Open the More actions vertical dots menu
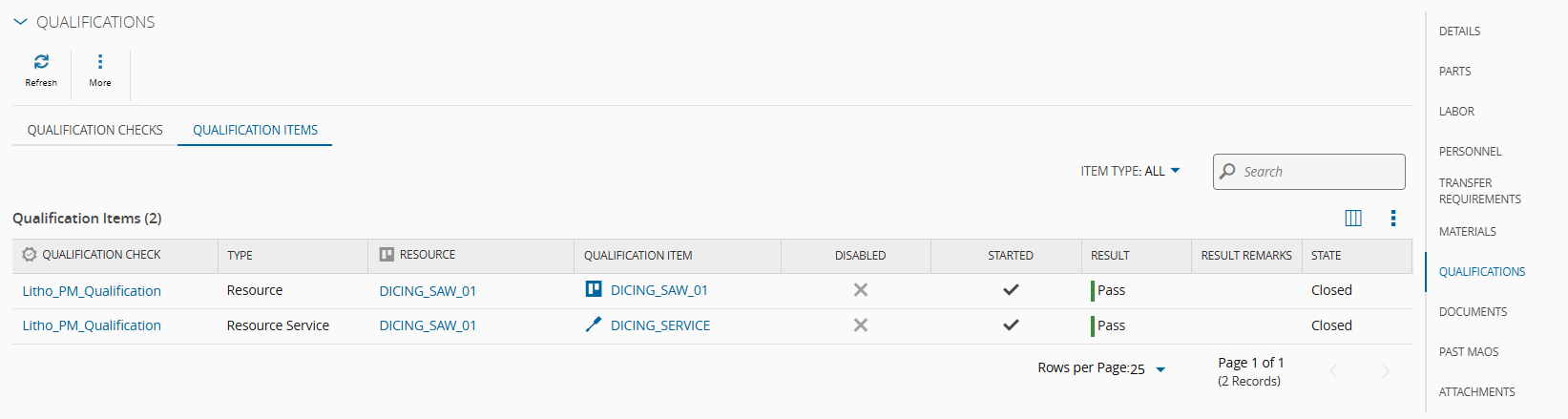 tap(100, 62)
